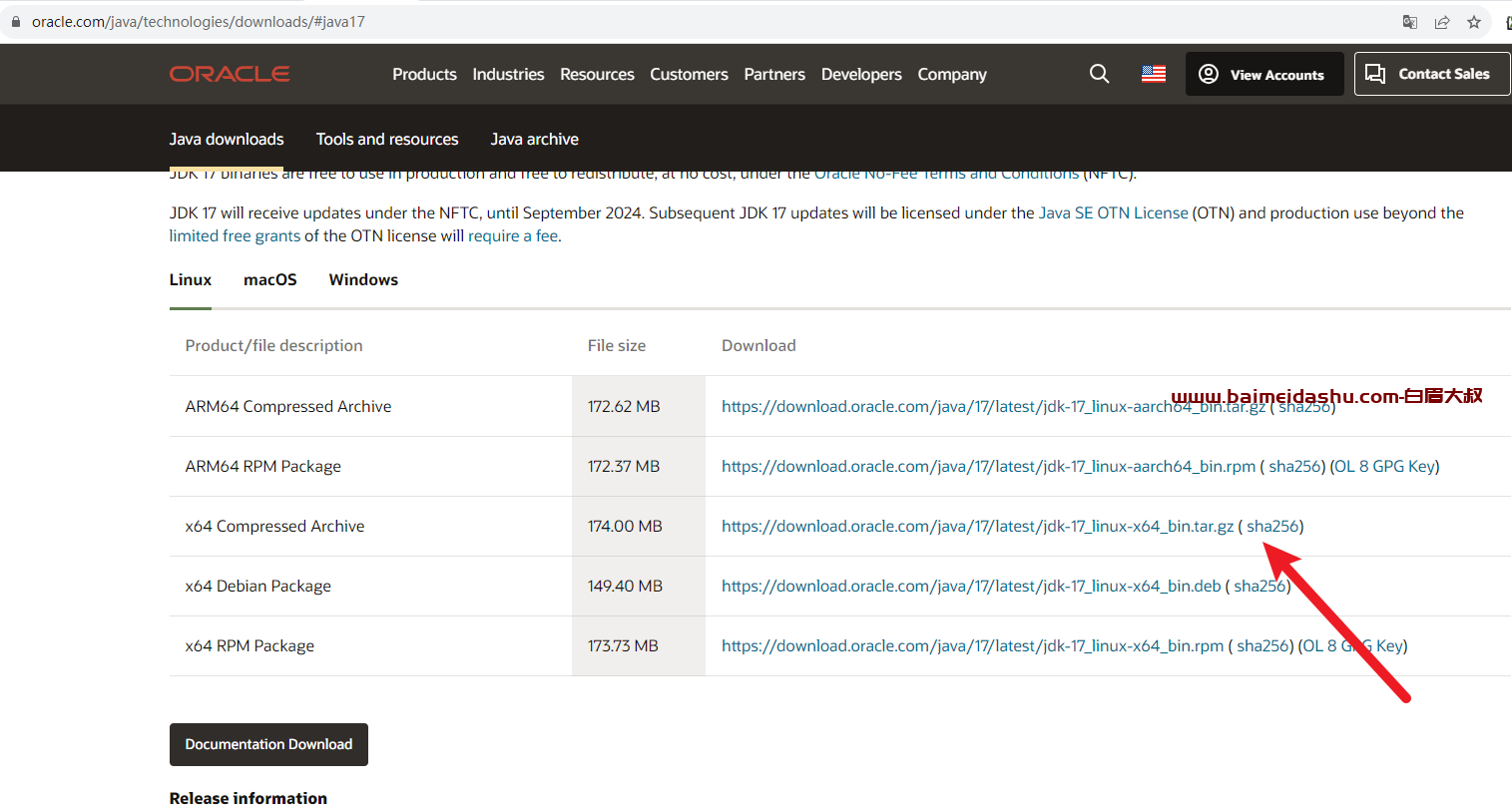The height and width of the screenshot is (807, 1512).
Task: Select the Java downloads tab
Action: coord(227,139)
